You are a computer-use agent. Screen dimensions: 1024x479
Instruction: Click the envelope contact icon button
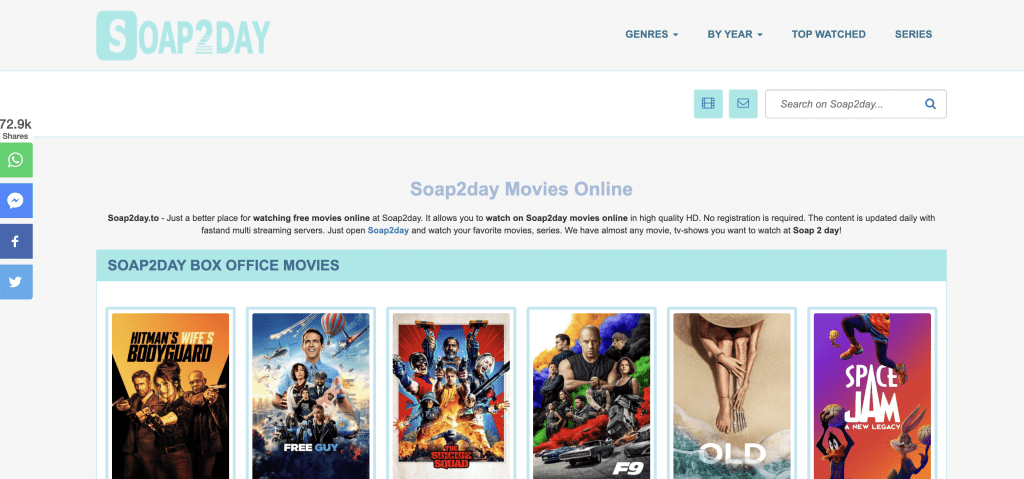743,104
